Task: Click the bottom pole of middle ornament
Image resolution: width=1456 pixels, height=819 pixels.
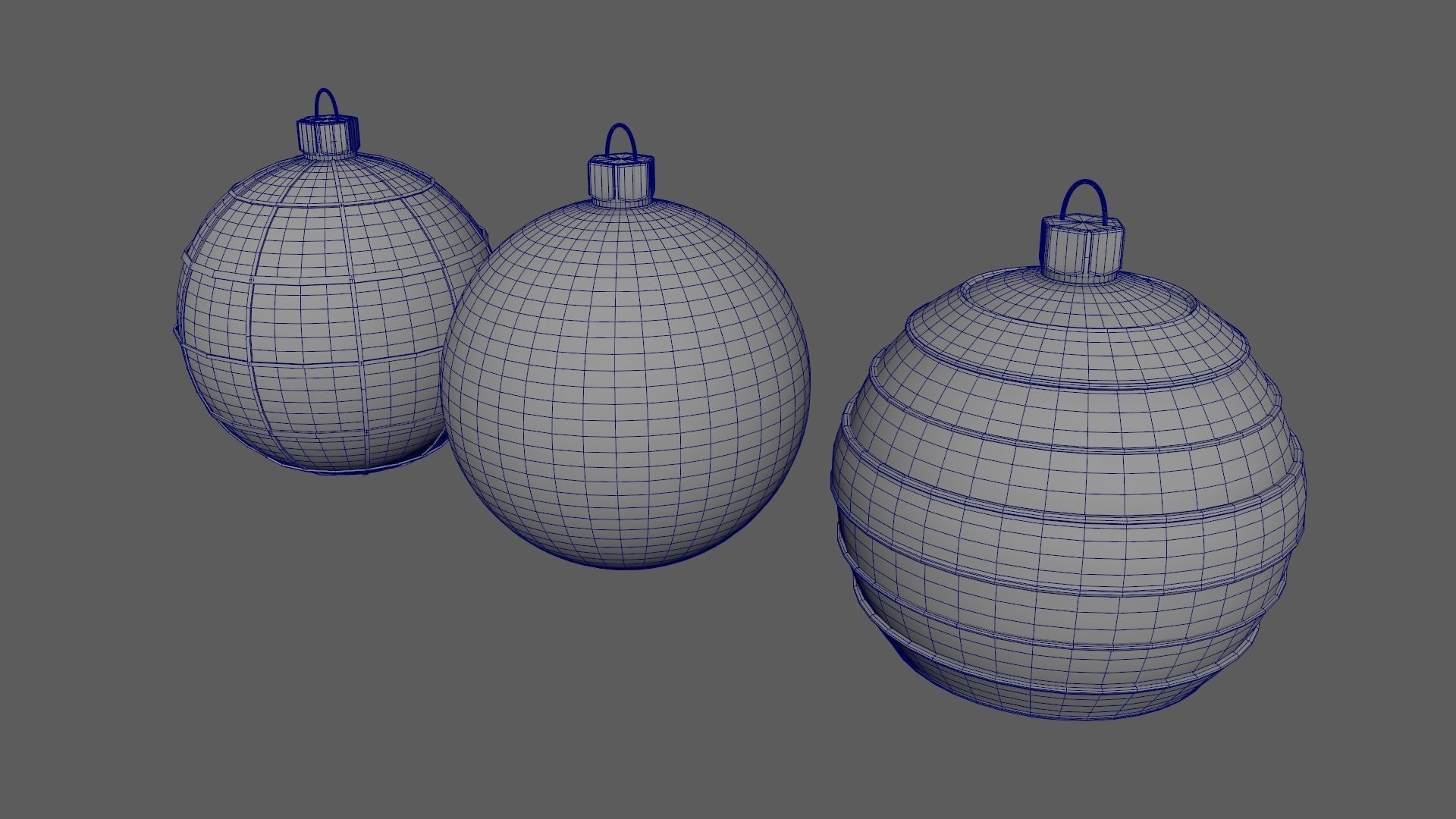Action: [x=623, y=563]
